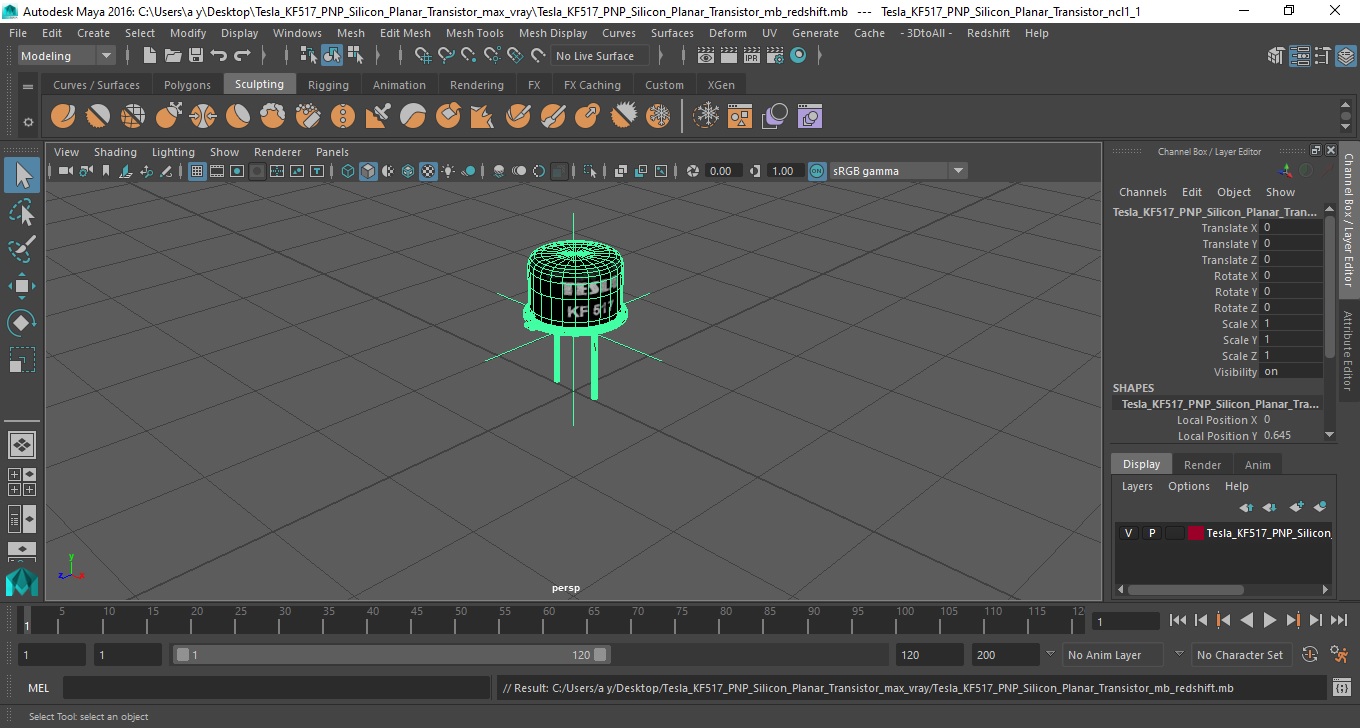The width and height of the screenshot is (1360, 728).
Task: Select the Move tool in toolbox
Action: point(22,286)
